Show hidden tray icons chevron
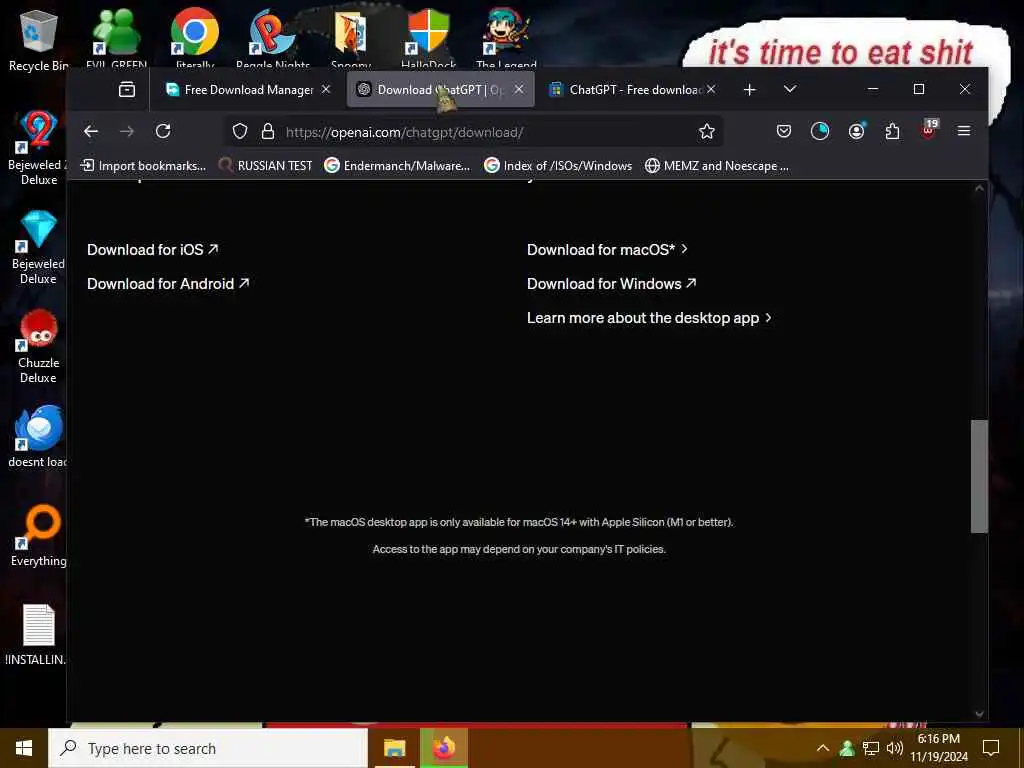Image resolution: width=1024 pixels, height=768 pixels. coord(823,748)
